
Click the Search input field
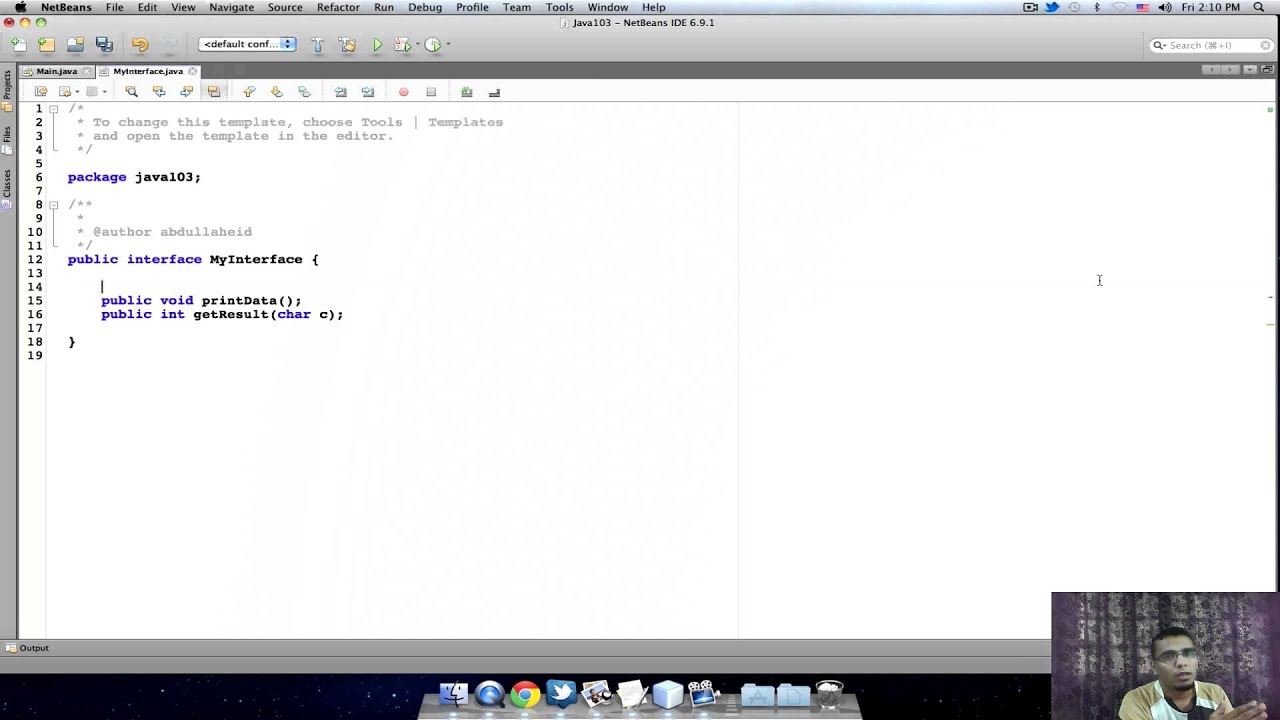tap(1212, 45)
